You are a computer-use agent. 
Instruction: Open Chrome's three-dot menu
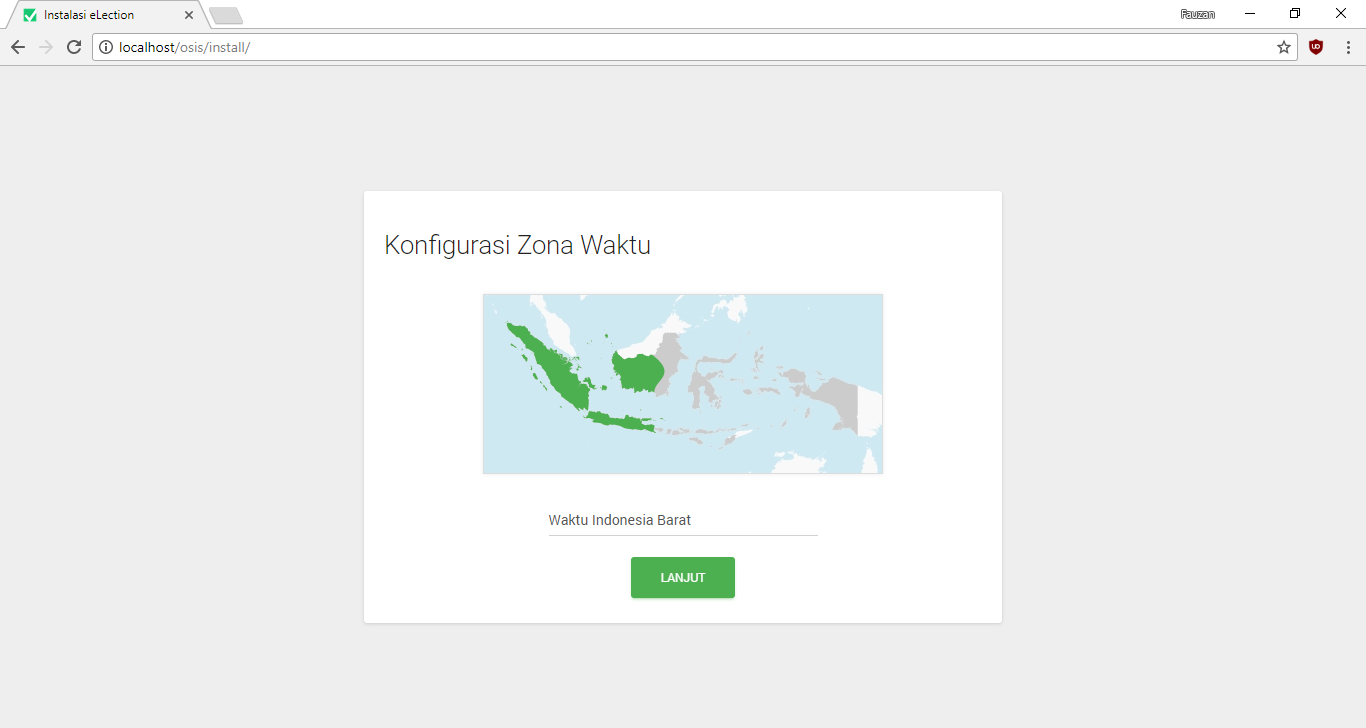(x=1348, y=47)
